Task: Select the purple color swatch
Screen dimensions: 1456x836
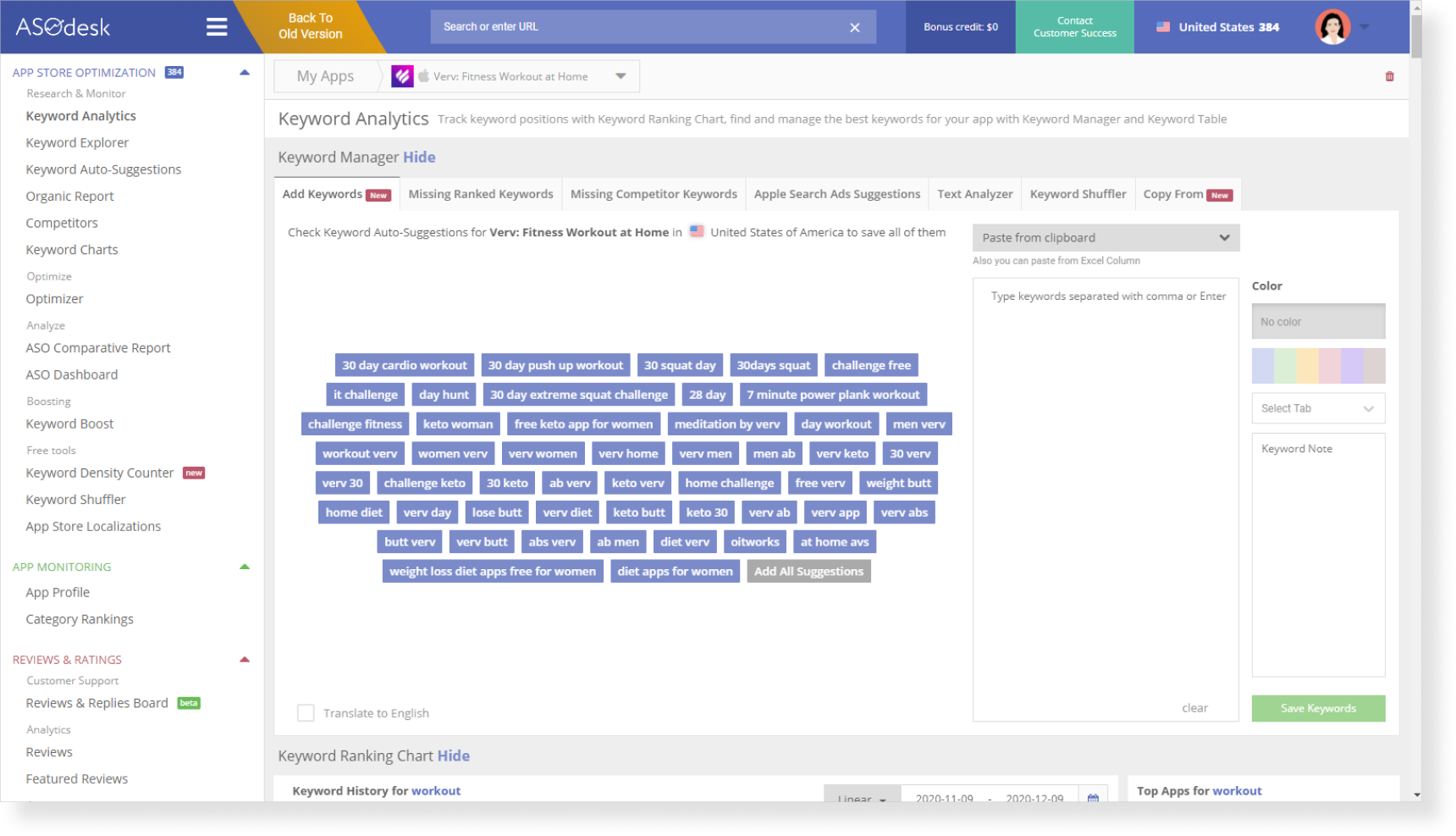Action: (x=1352, y=366)
